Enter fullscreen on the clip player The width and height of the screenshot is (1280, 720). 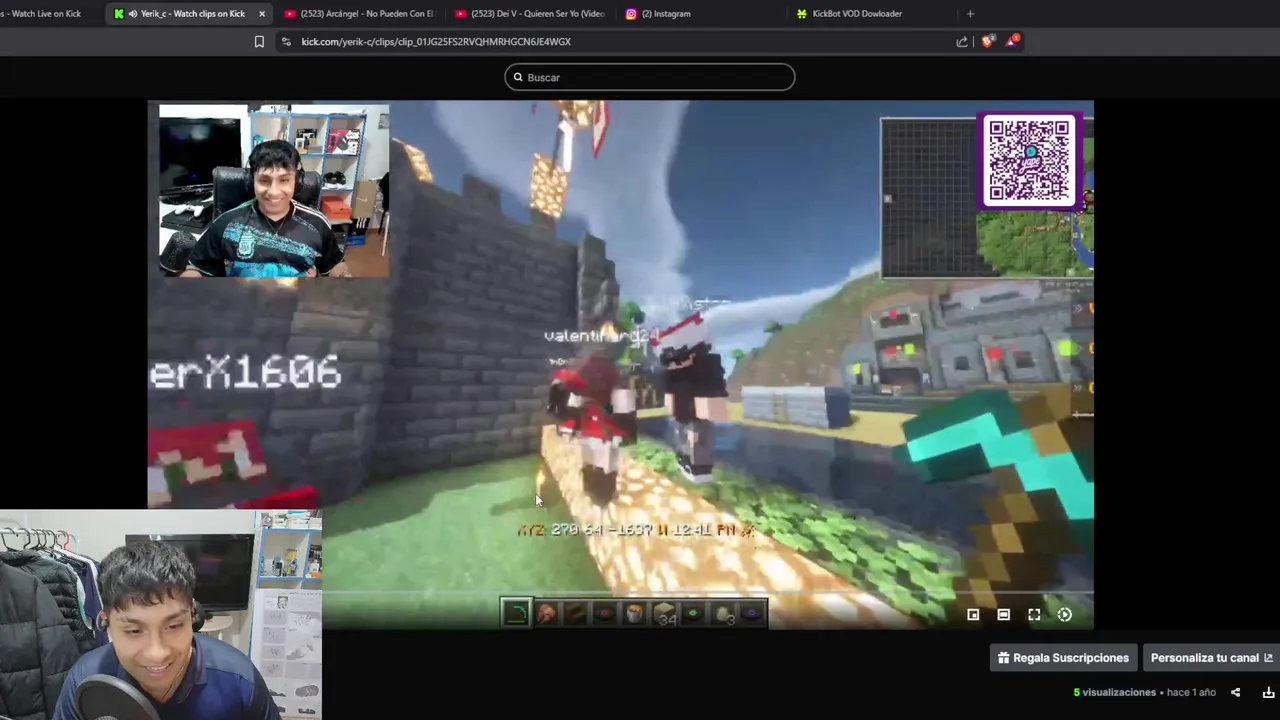1034,615
